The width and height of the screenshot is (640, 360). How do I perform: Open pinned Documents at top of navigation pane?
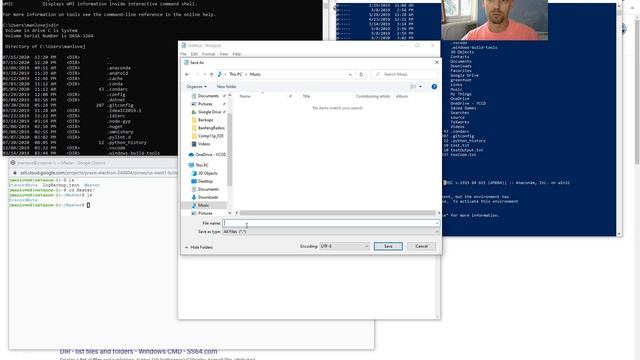point(208,96)
